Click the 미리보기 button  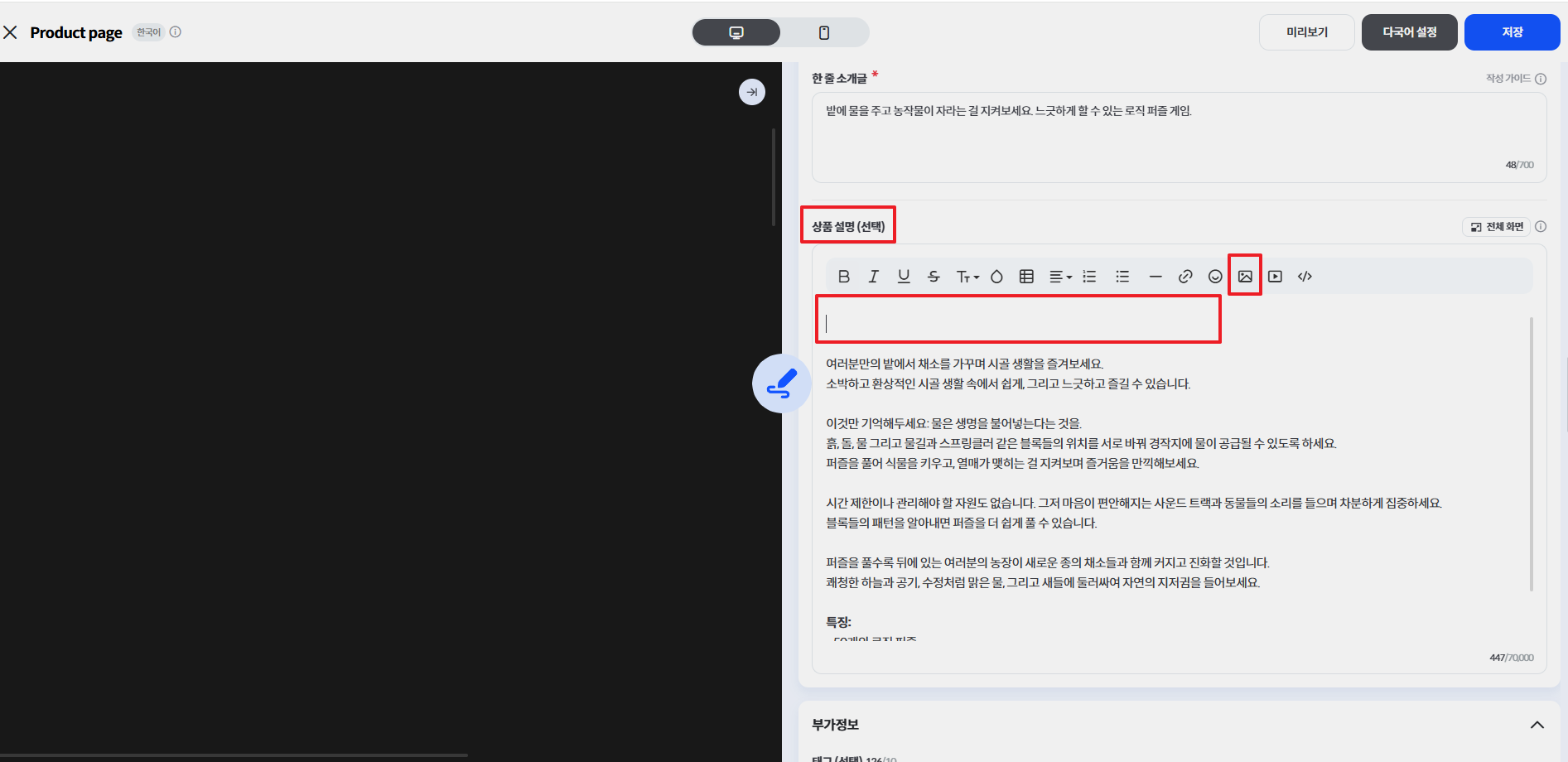[1307, 32]
